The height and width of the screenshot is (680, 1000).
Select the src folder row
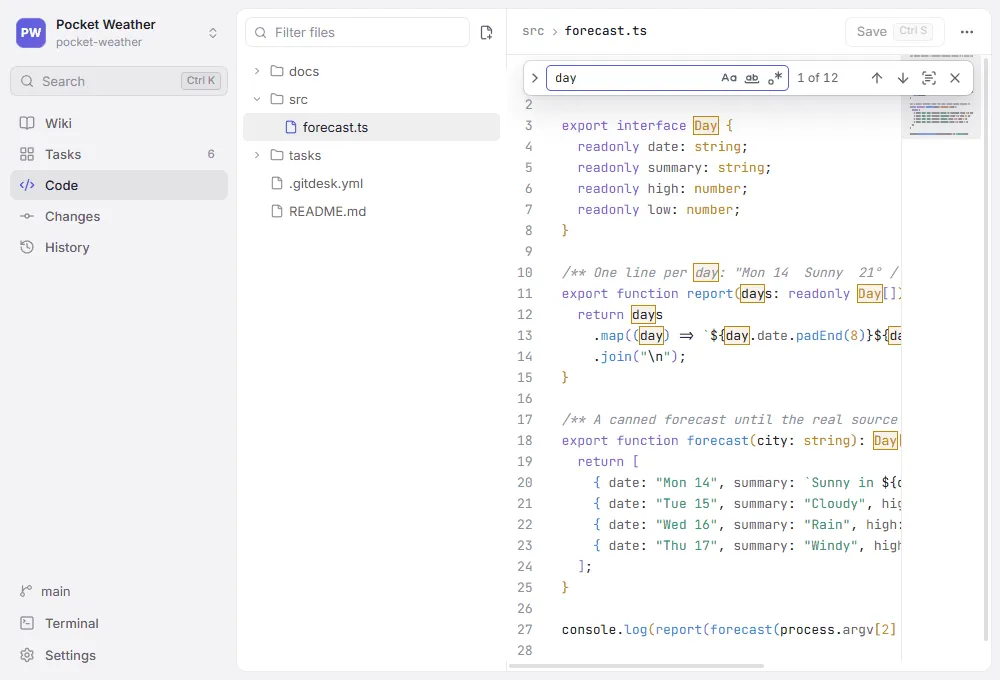(x=371, y=99)
